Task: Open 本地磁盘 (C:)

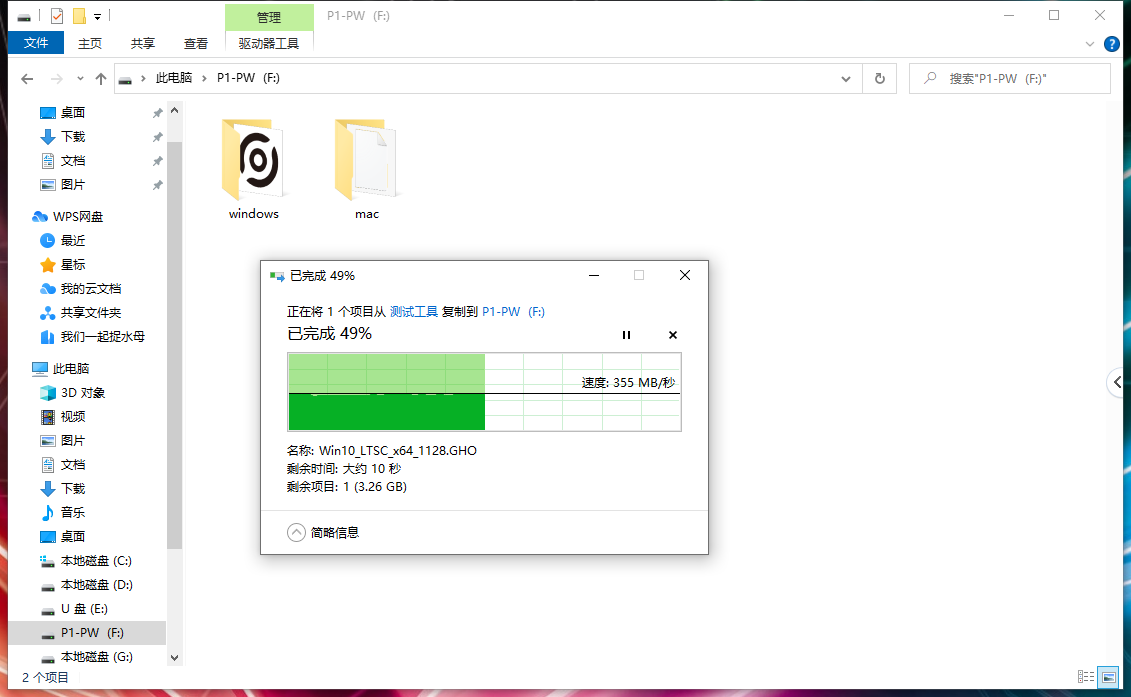Action: click(96, 561)
